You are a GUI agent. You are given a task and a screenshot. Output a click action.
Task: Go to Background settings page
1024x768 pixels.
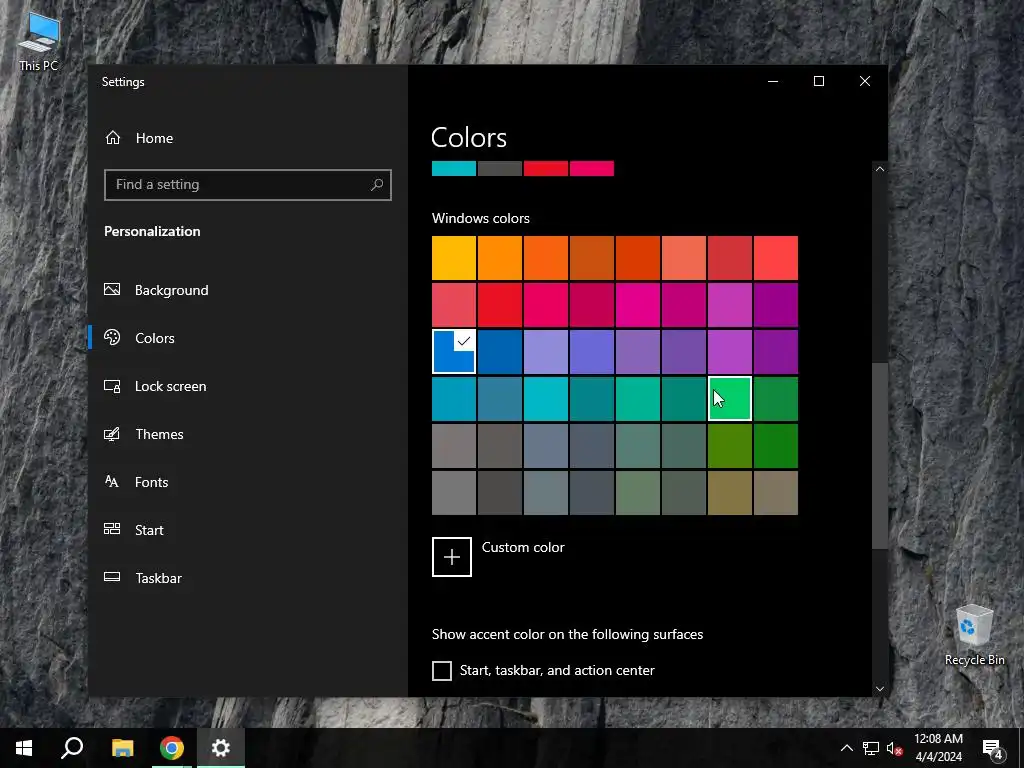[x=171, y=290]
